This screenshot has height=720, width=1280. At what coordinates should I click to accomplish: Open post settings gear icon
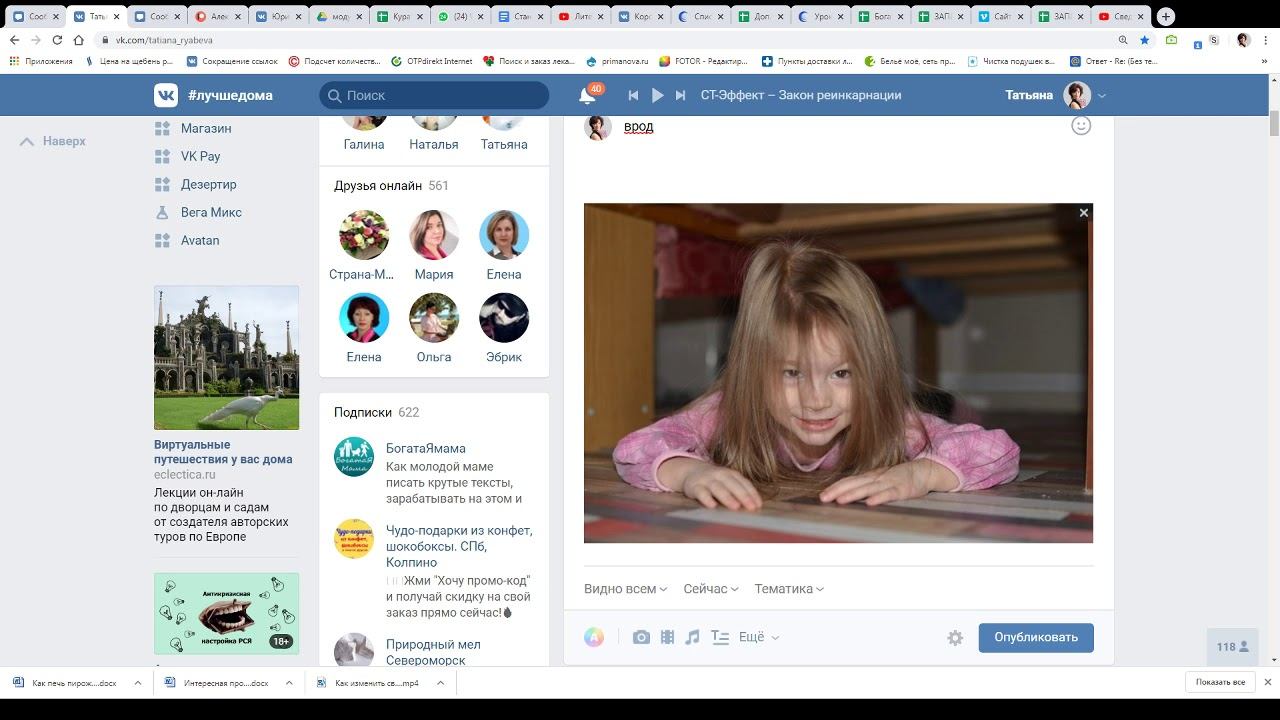pyautogui.click(x=955, y=638)
